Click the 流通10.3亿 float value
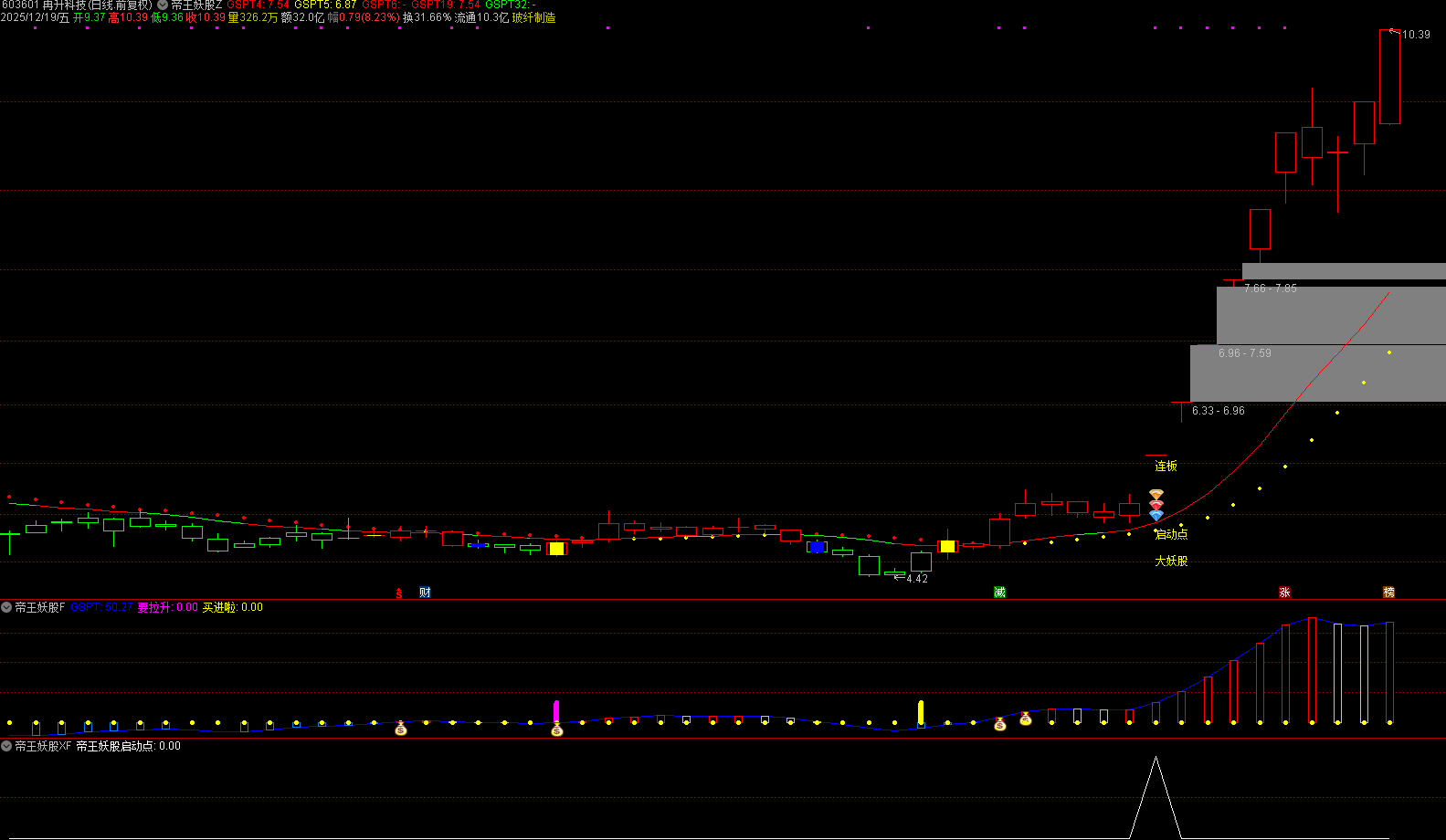The image size is (1446, 840). pos(482,17)
